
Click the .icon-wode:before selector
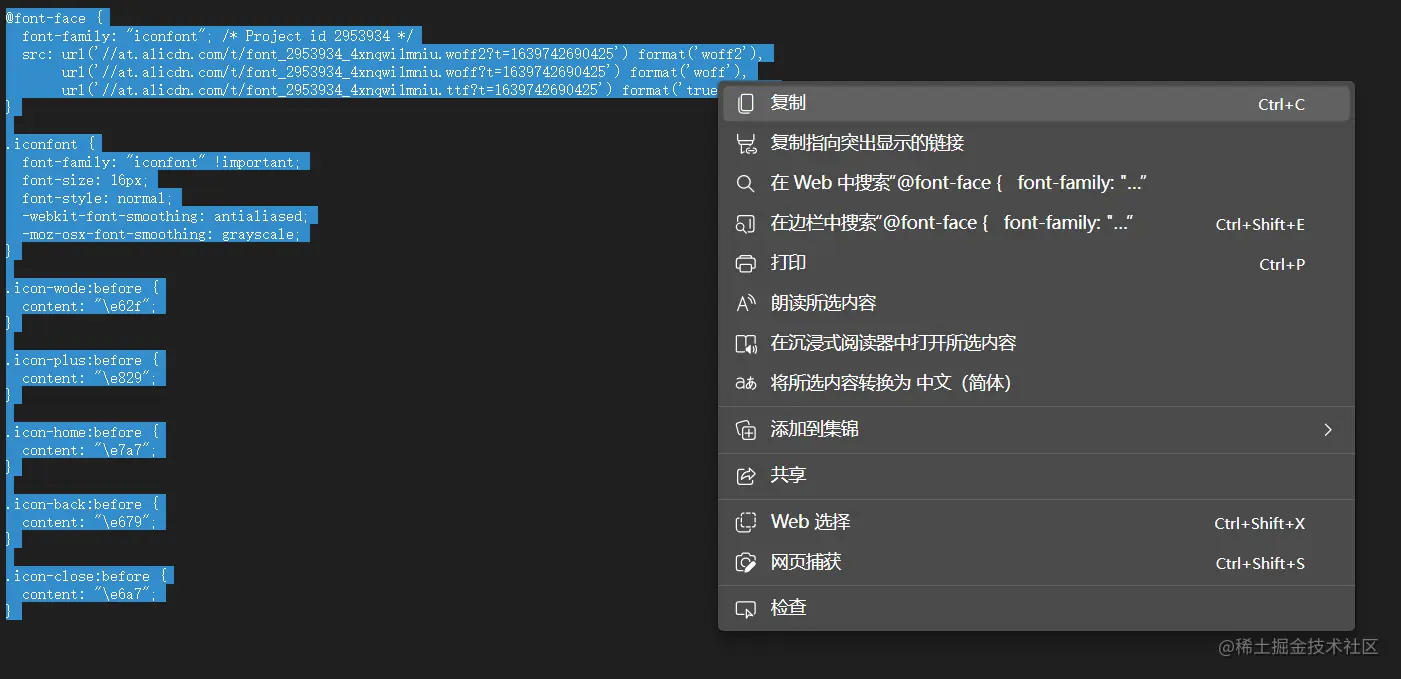tap(82, 288)
